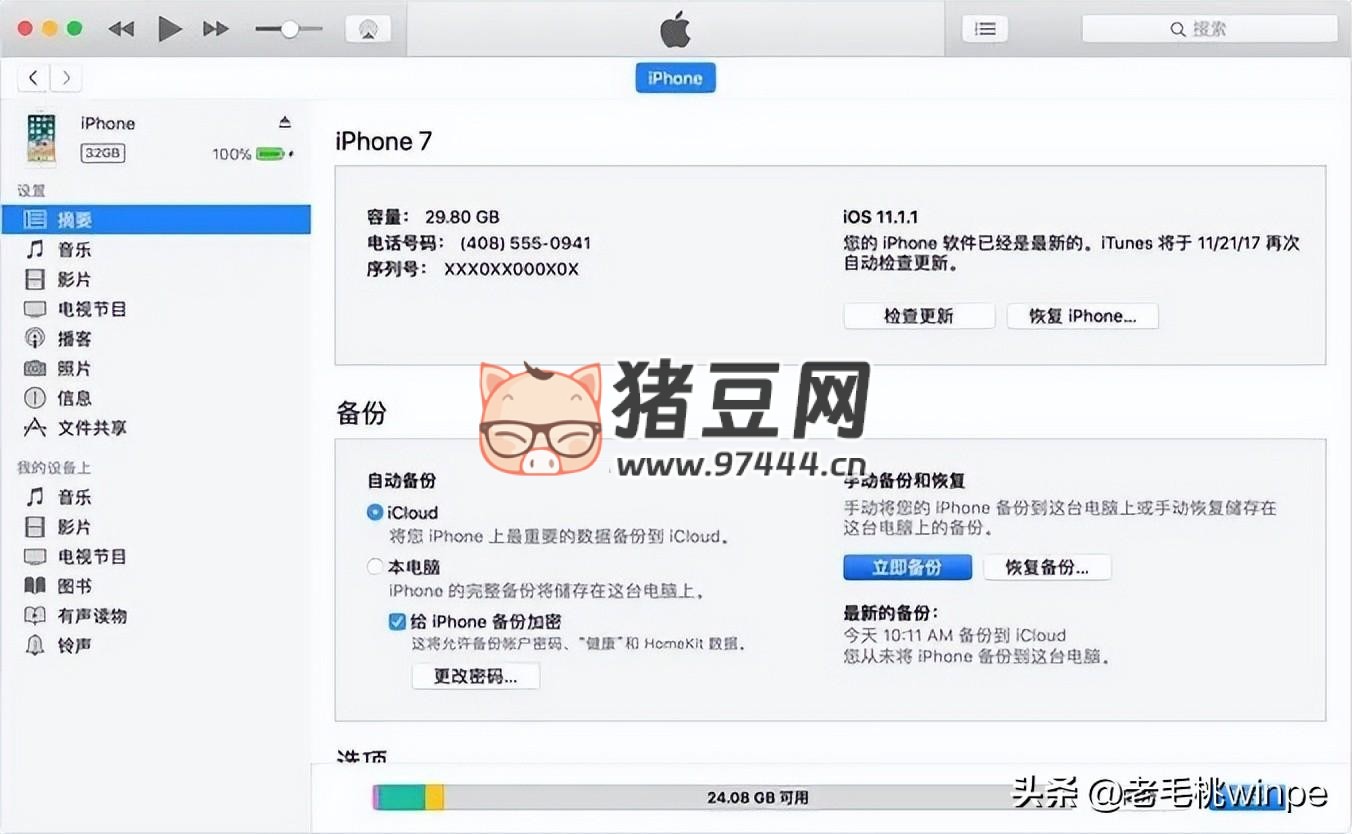This screenshot has height=834, width=1352.
Task: Switch to the iPhone tab button
Action: (675, 78)
